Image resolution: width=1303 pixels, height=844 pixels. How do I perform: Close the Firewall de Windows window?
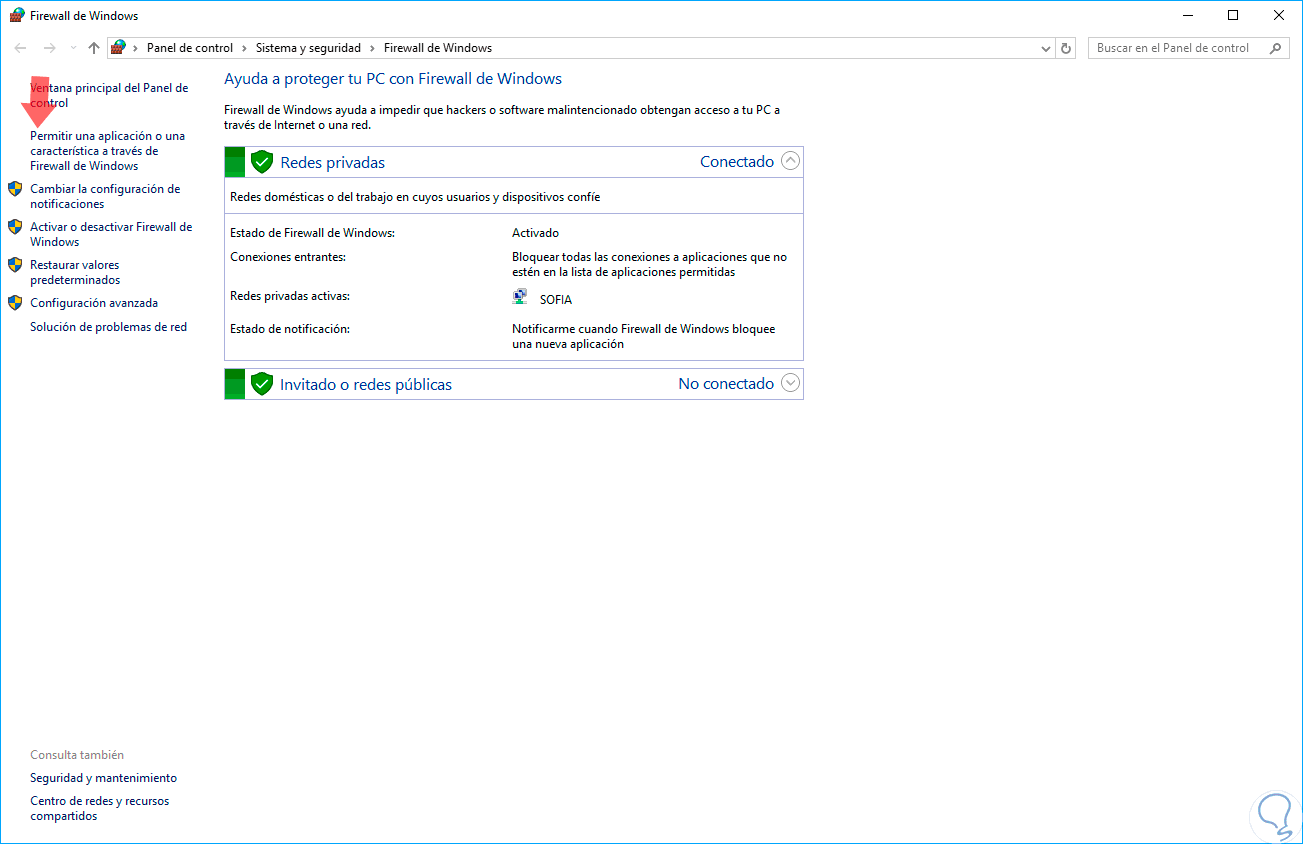coord(1279,15)
